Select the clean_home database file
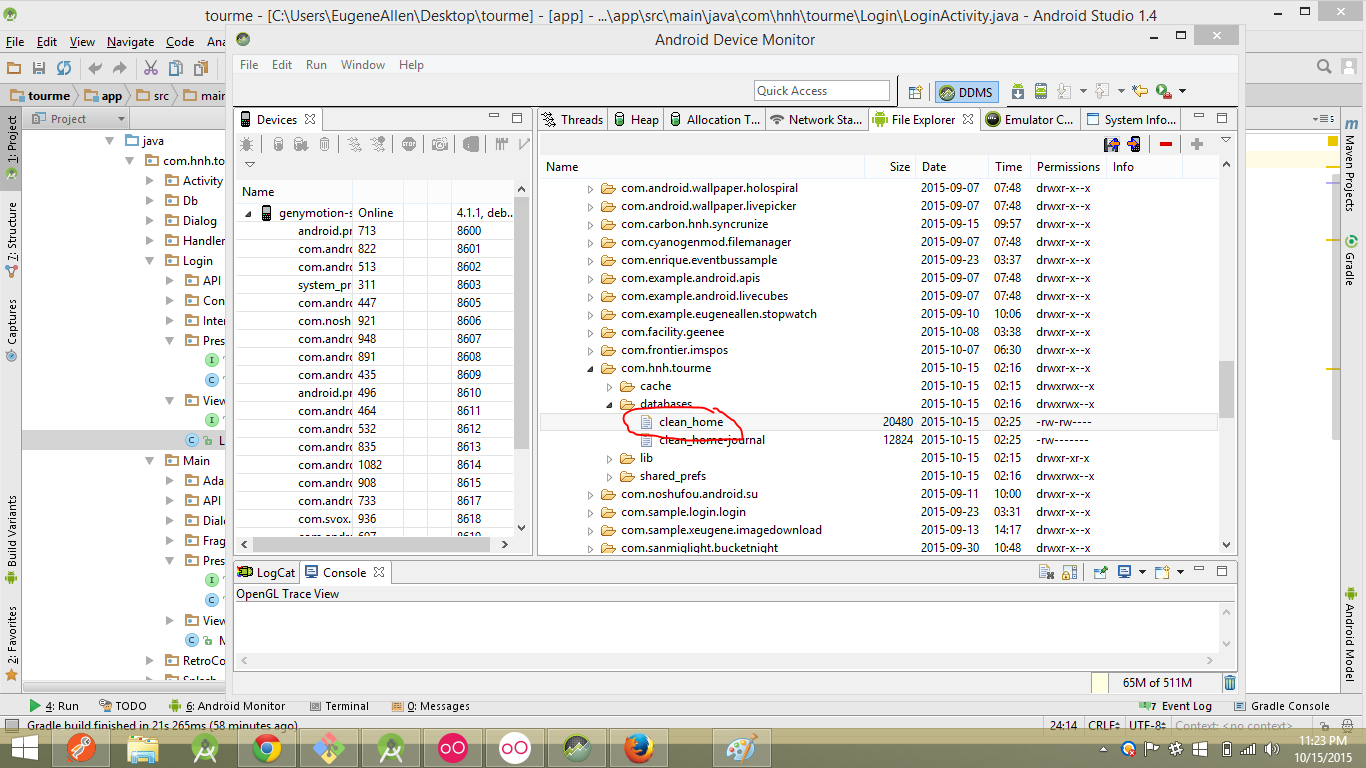Image resolution: width=1366 pixels, height=768 pixels. pos(691,422)
